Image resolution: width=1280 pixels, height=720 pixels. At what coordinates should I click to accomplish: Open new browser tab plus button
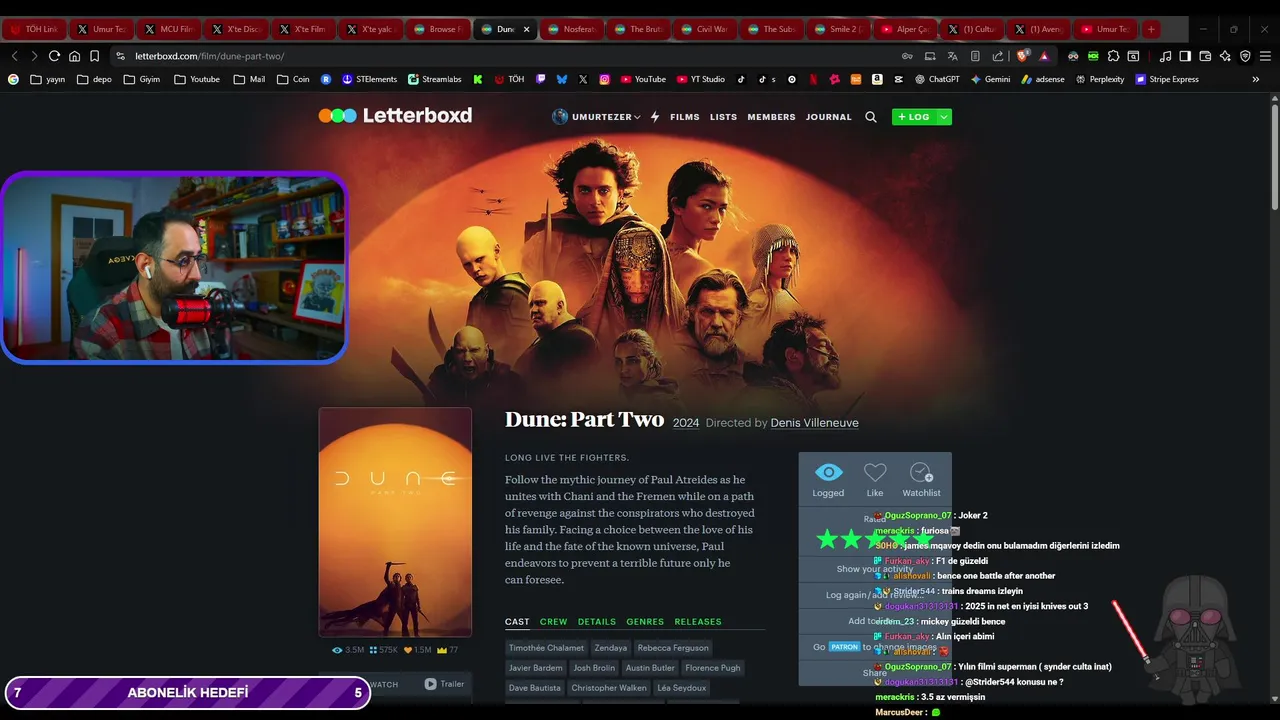(1151, 29)
